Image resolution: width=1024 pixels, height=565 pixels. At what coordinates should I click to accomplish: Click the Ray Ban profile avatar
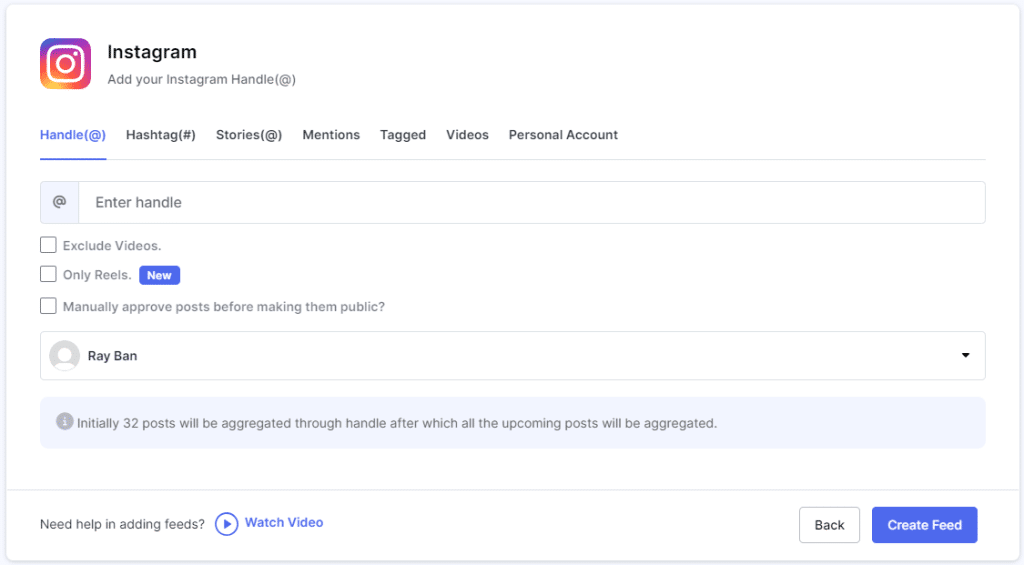pos(64,356)
